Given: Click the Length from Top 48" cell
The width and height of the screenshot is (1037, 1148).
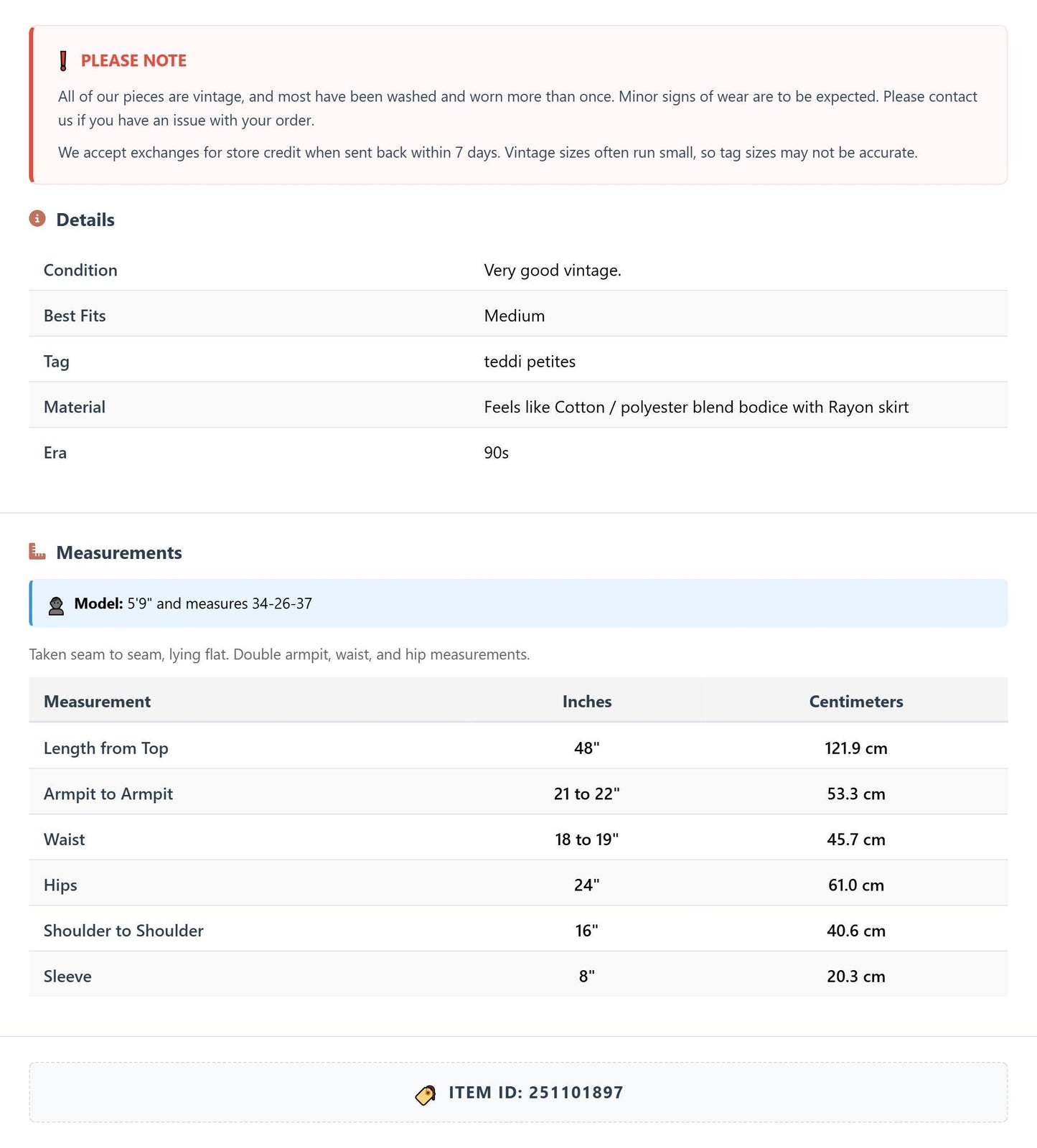Looking at the screenshot, I should click(587, 748).
